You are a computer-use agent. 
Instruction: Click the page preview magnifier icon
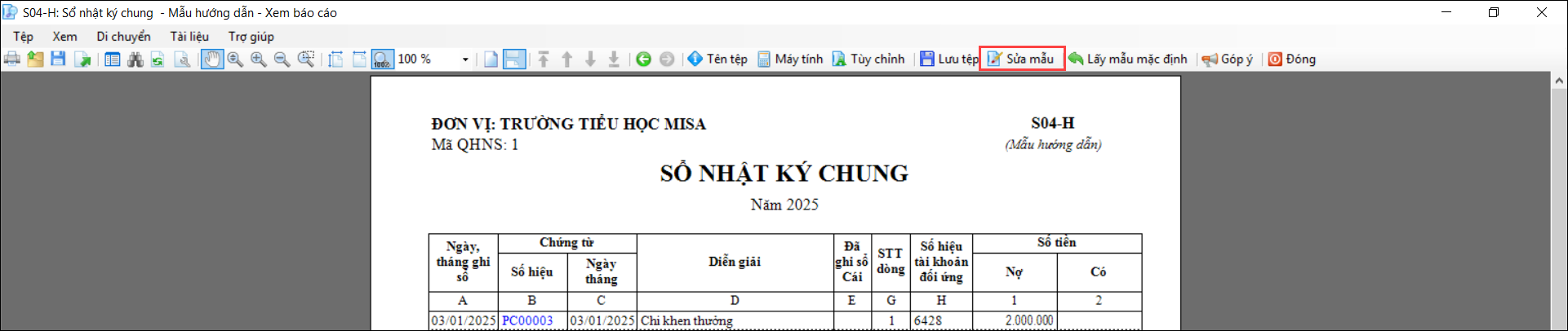point(183,59)
